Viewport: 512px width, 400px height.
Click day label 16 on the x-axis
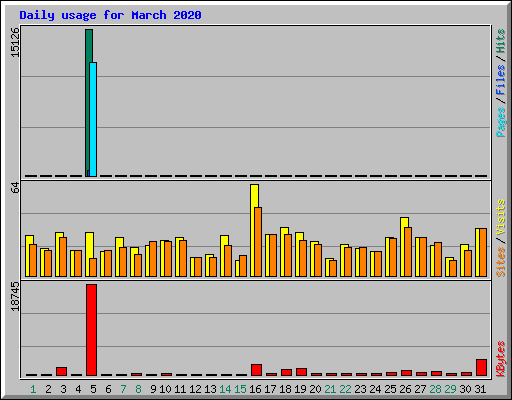pos(255,389)
